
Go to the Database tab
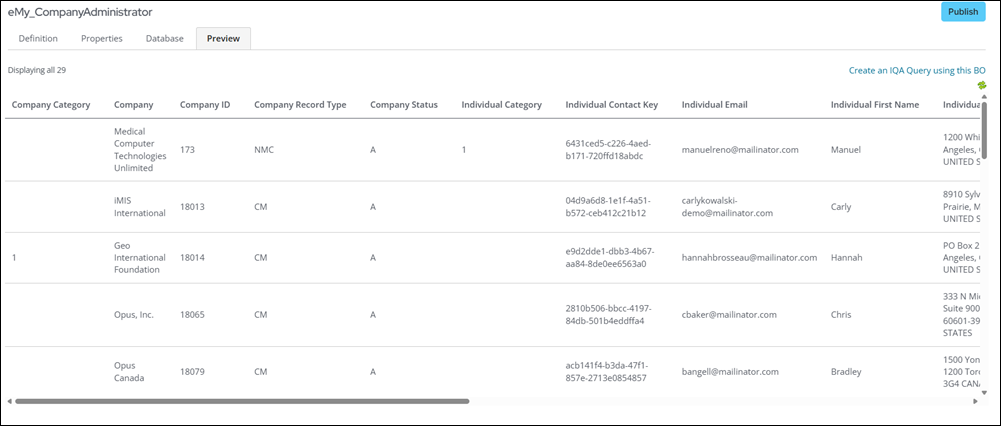(x=164, y=39)
